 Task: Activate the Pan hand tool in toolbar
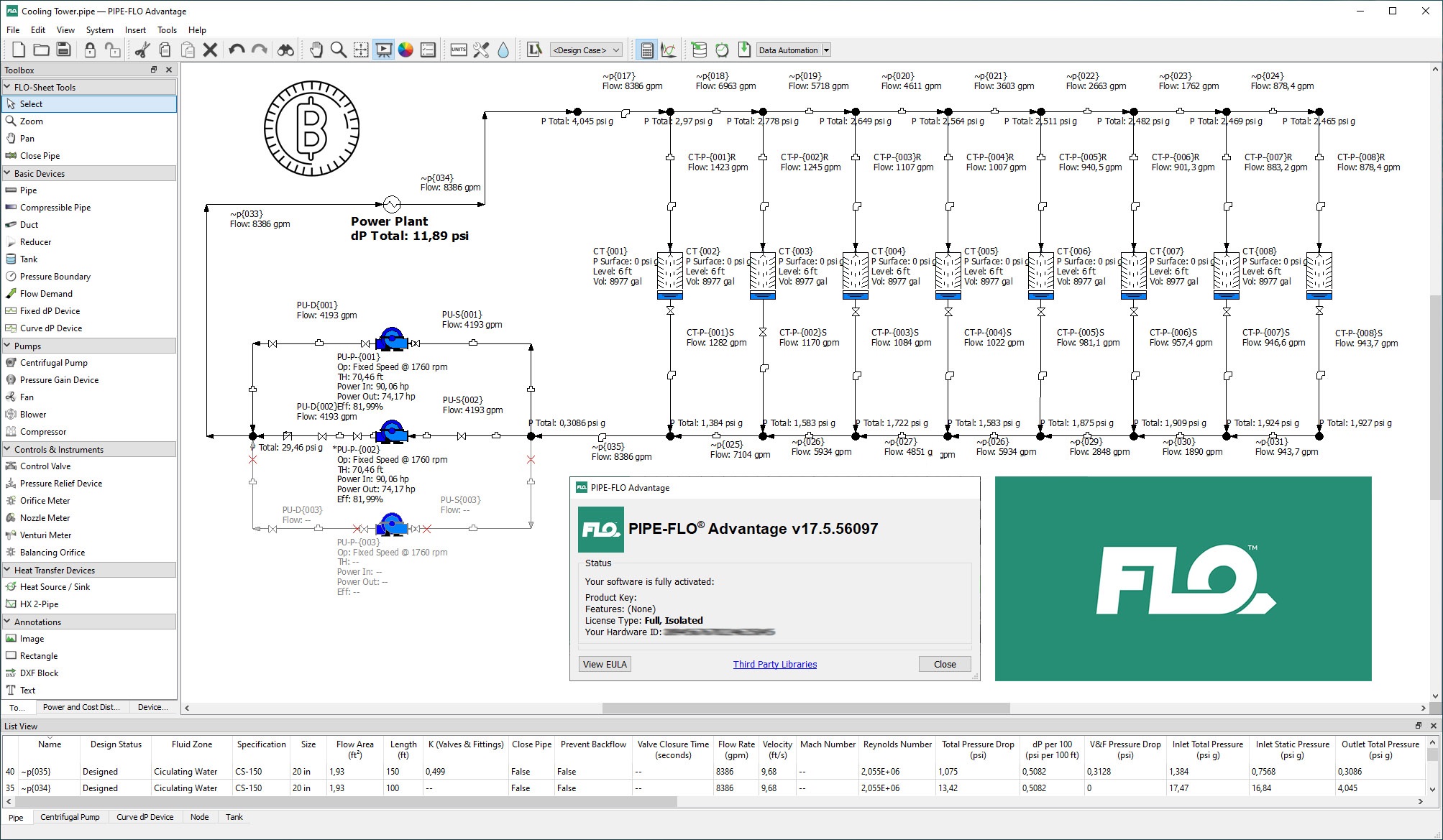click(x=316, y=50)
